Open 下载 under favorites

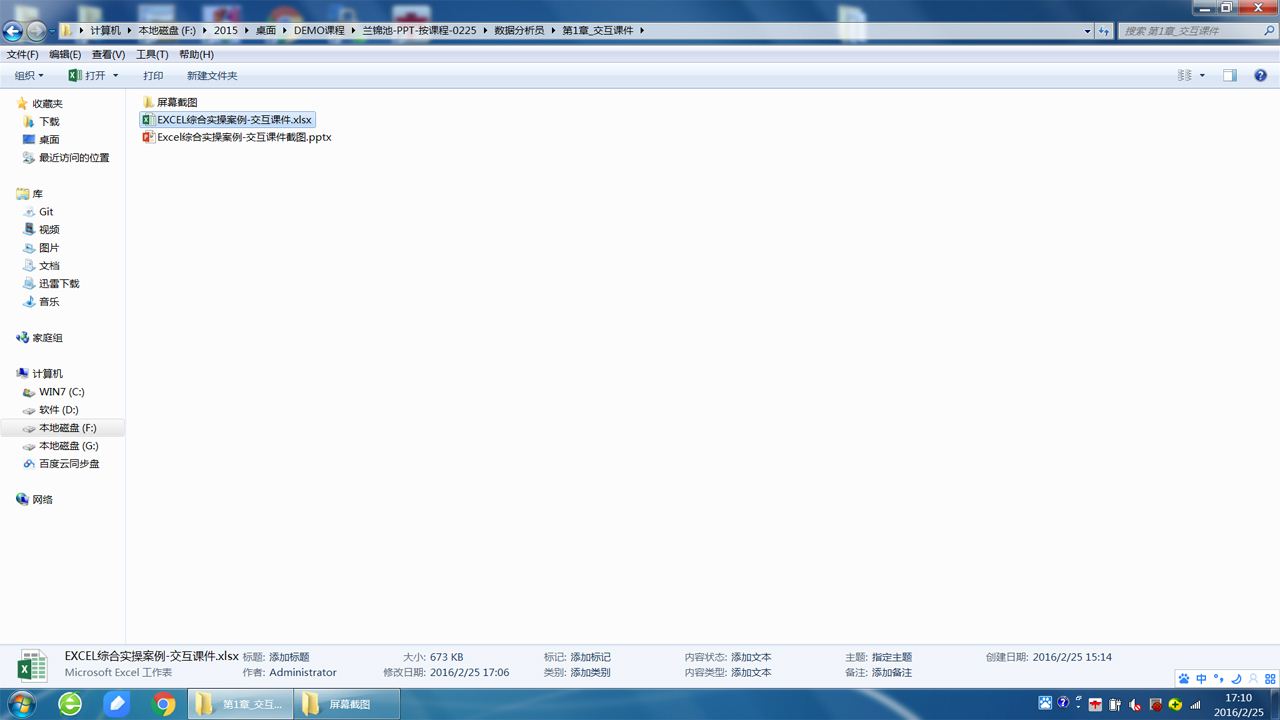coord(49,122)
